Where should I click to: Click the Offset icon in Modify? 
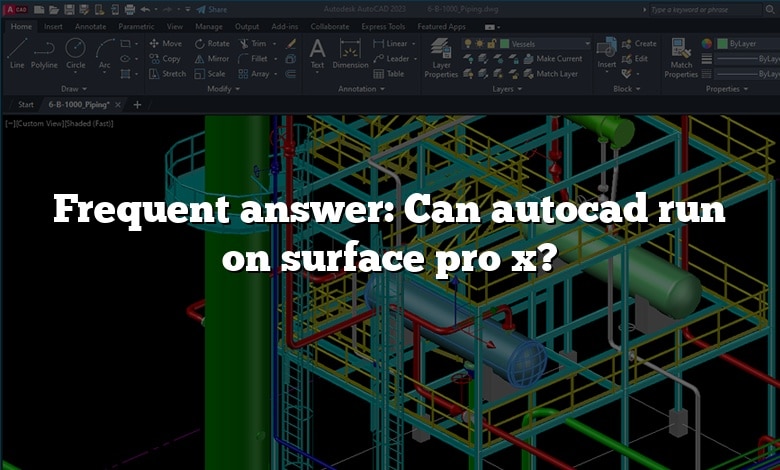[x=291, y=74]
